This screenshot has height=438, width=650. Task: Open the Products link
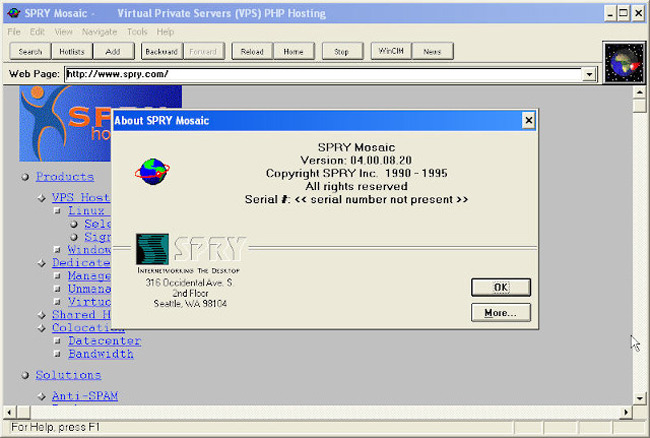click(65, 177)
